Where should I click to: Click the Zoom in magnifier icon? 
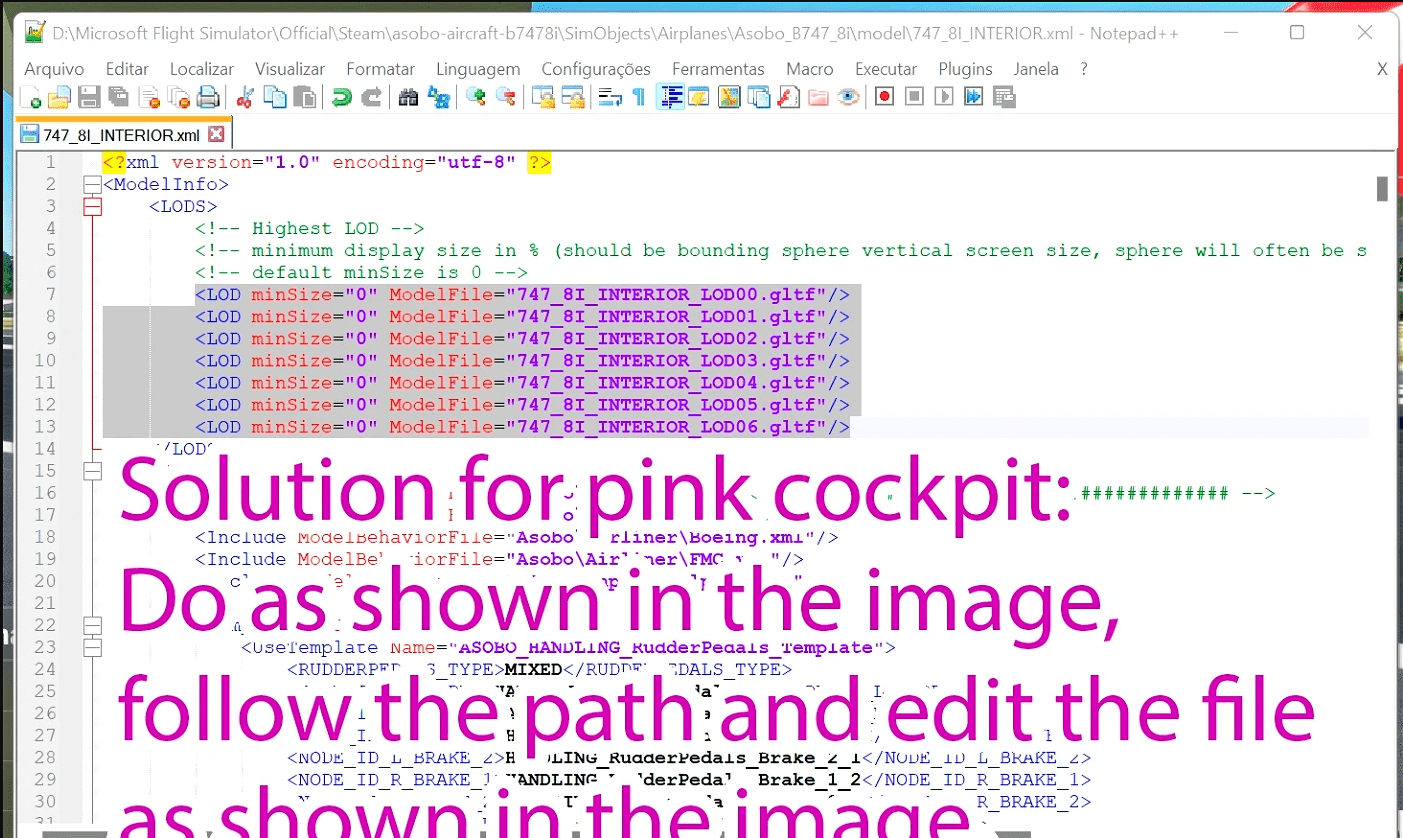click(x=476, y=97)
